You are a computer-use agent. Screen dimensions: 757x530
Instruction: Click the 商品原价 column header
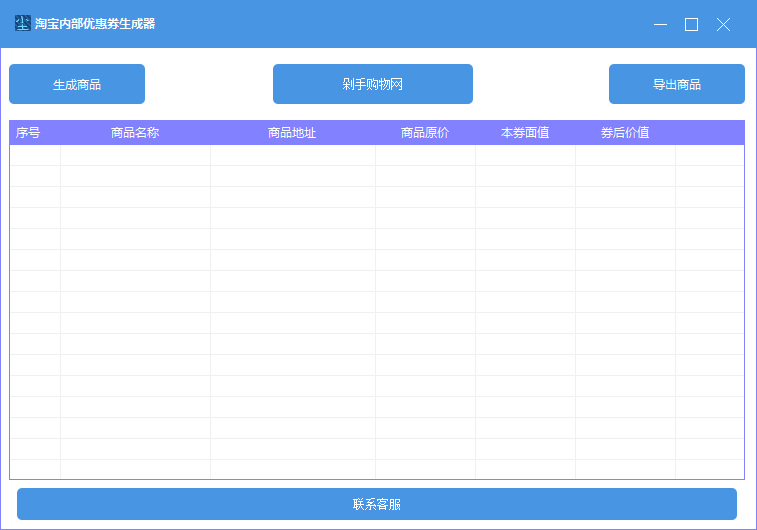coord(425,132)
